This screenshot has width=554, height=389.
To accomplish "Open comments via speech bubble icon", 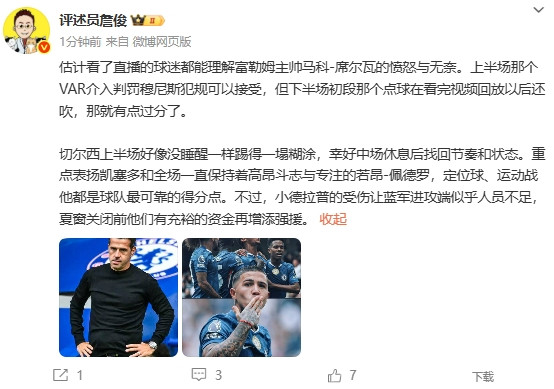I will tap(199, 375).
